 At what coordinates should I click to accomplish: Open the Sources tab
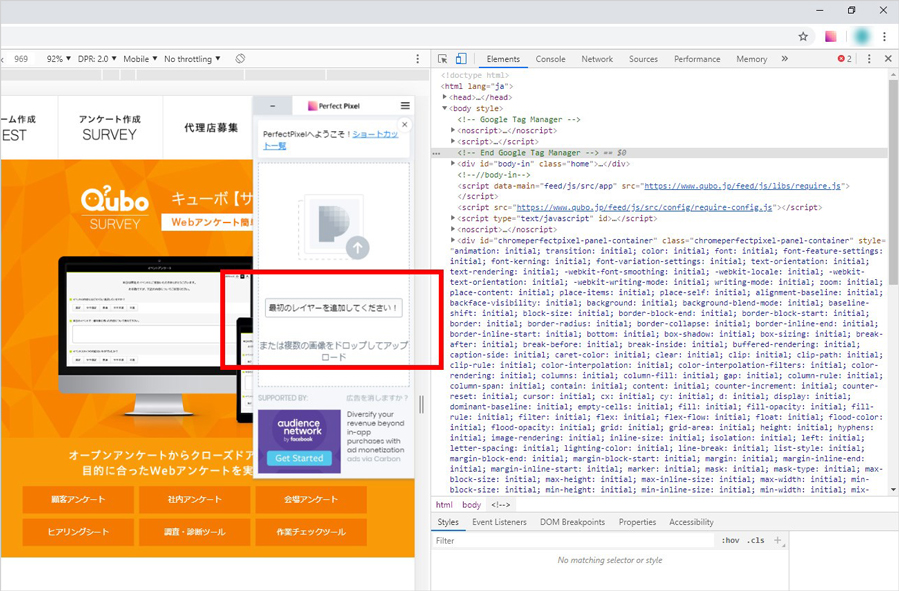coord(643,58)
